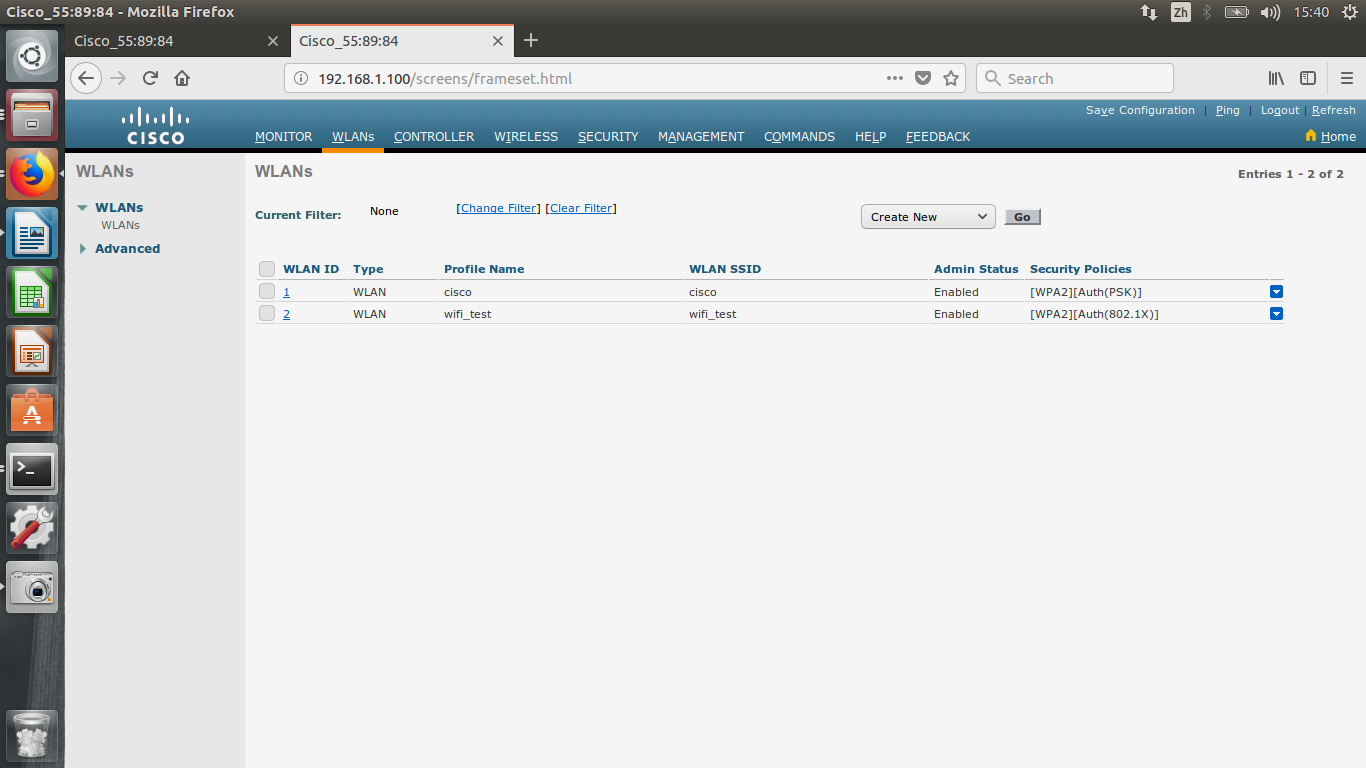Open WLAN ID 2 link
Viewport: 1366px width, 768px height.
click(x=286, y=314)
